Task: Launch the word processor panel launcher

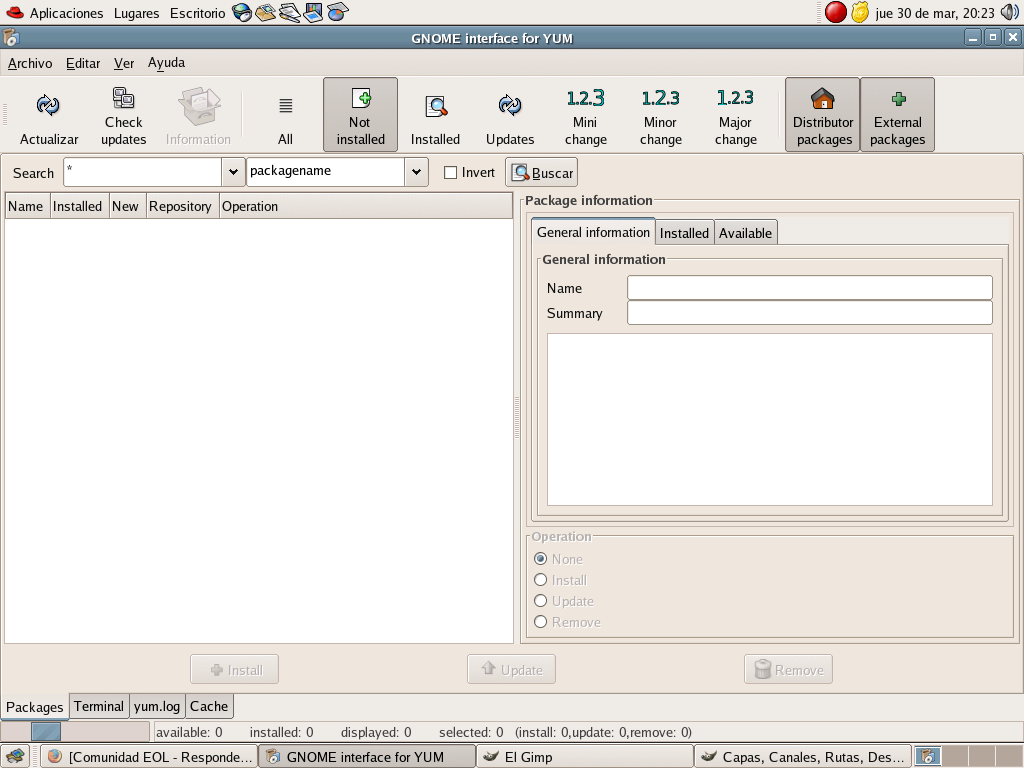Action: [x=289, y=12]
